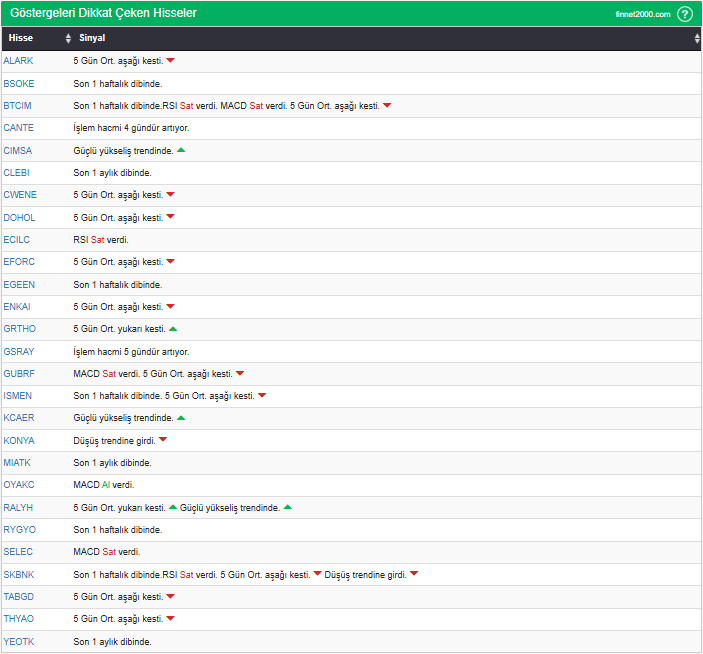
Task: Open THYAO stock link
Action: point(19,619)
